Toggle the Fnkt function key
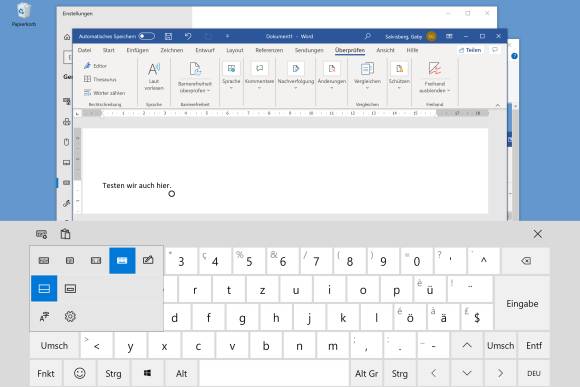This screenshot has width=580, height=387. pyautogui.click(x=46, y=373)
